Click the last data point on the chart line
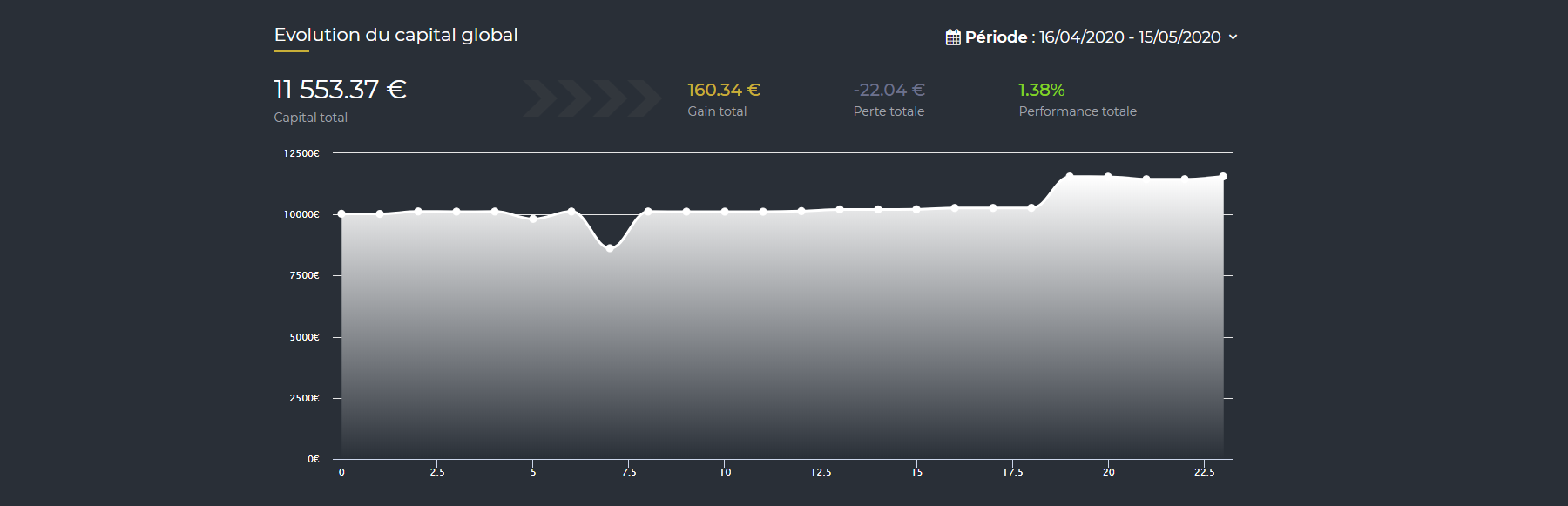 1223,177
